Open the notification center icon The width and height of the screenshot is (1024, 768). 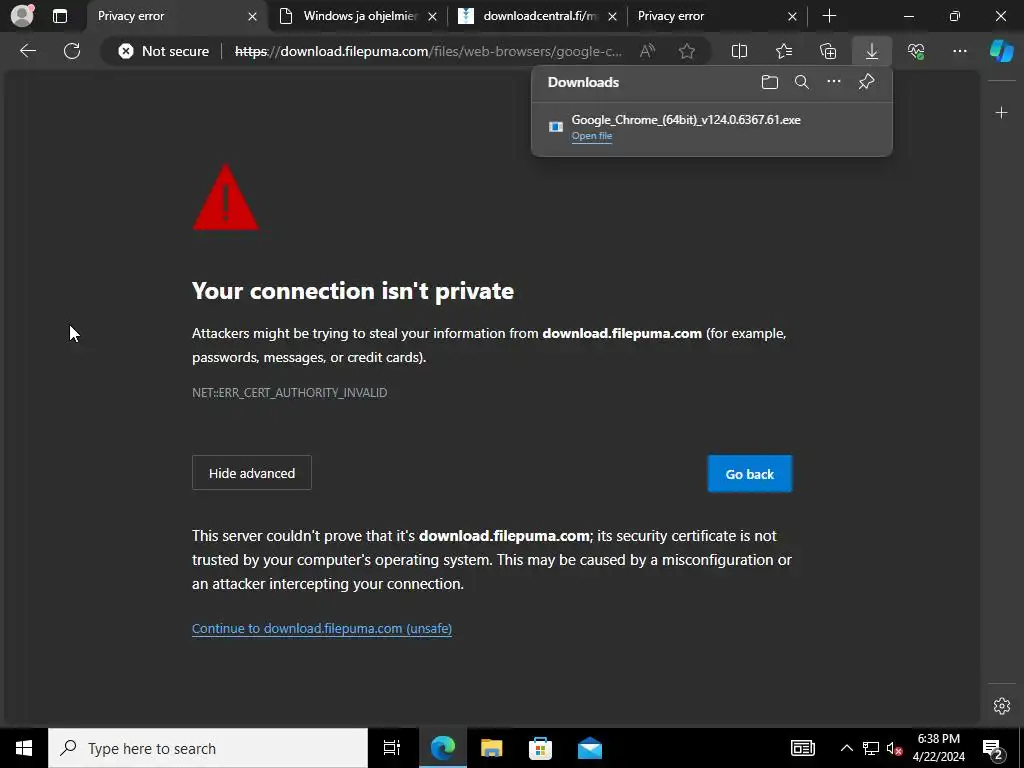pyautogui.click(x=993, y=748)
